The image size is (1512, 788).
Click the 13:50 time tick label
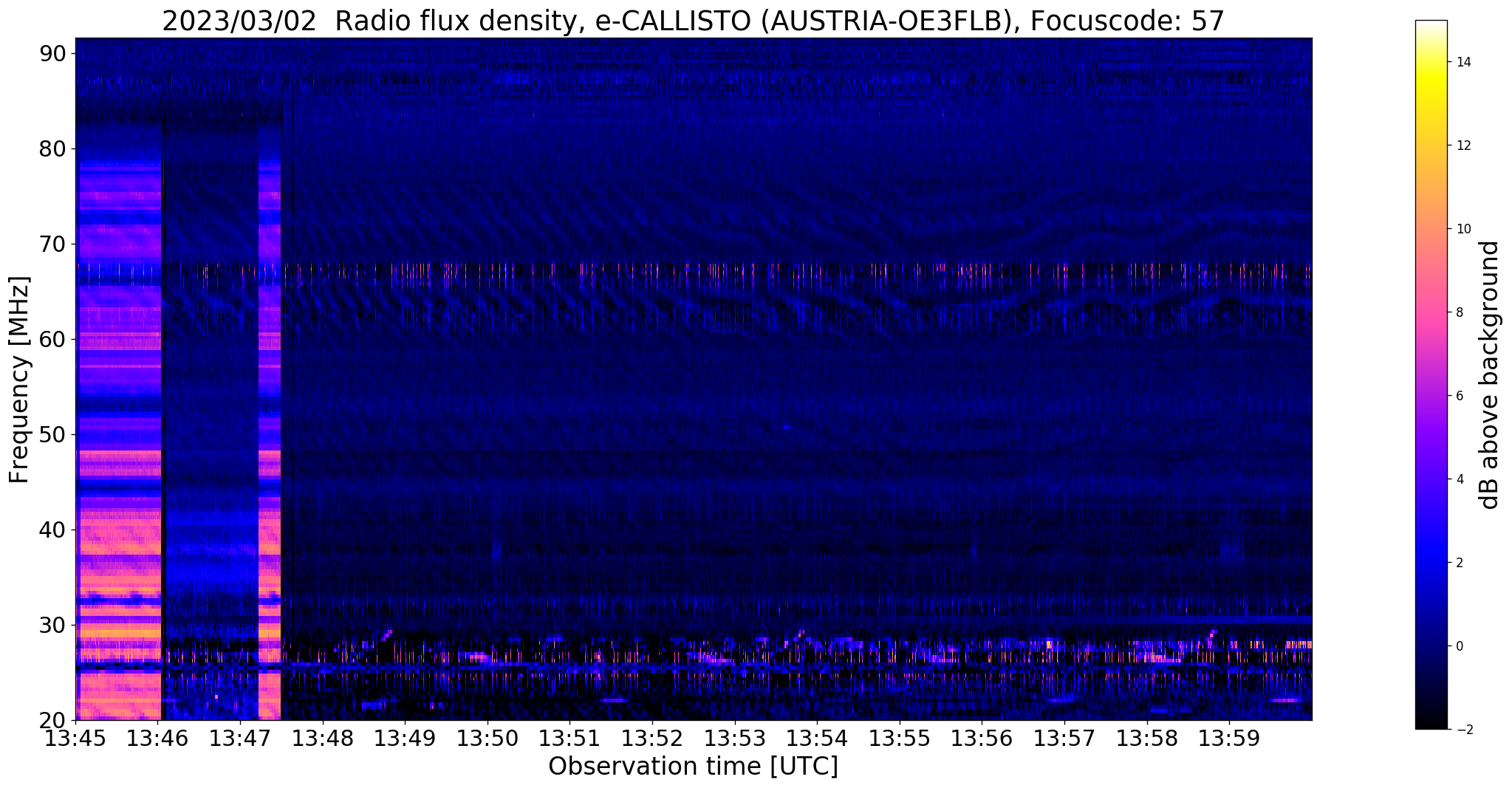(488, 738)
